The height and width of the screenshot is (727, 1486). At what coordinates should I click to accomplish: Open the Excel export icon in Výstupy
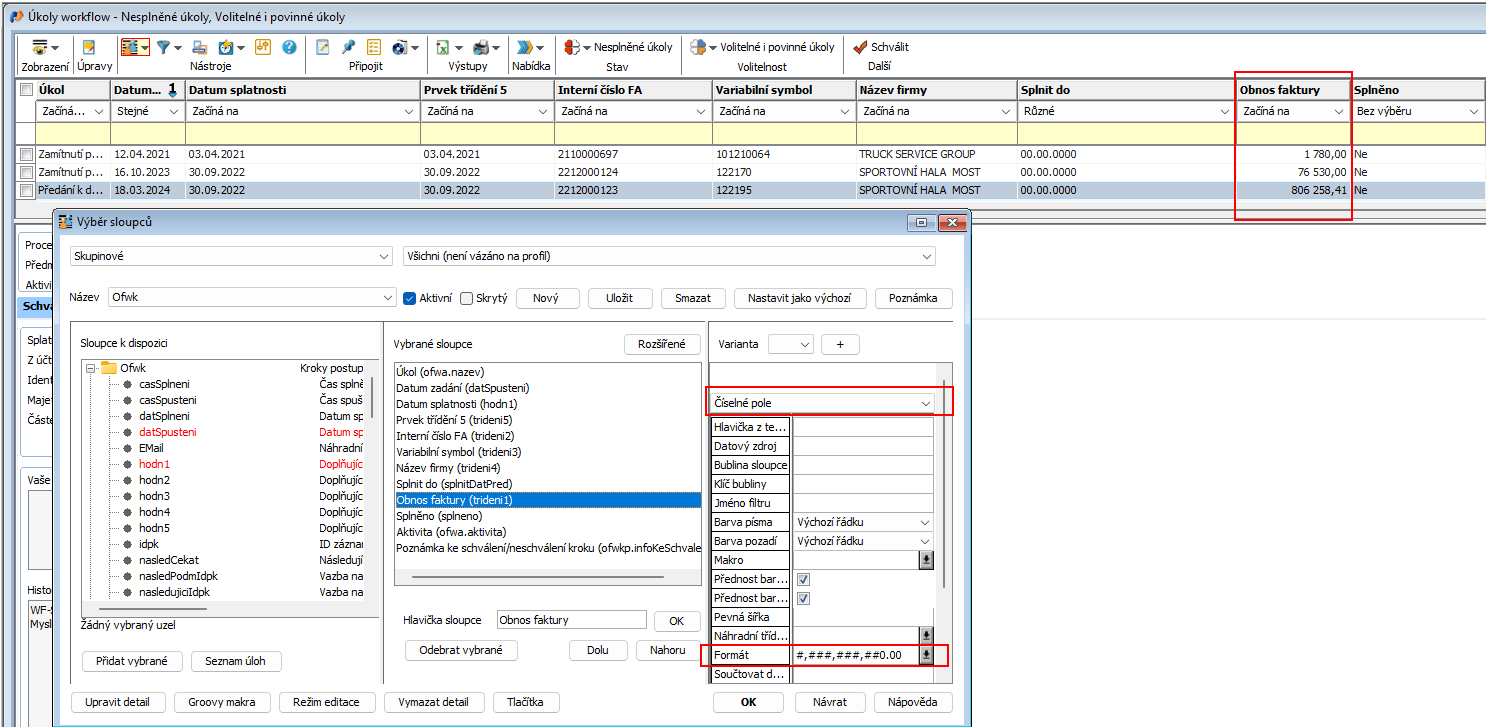443,47
